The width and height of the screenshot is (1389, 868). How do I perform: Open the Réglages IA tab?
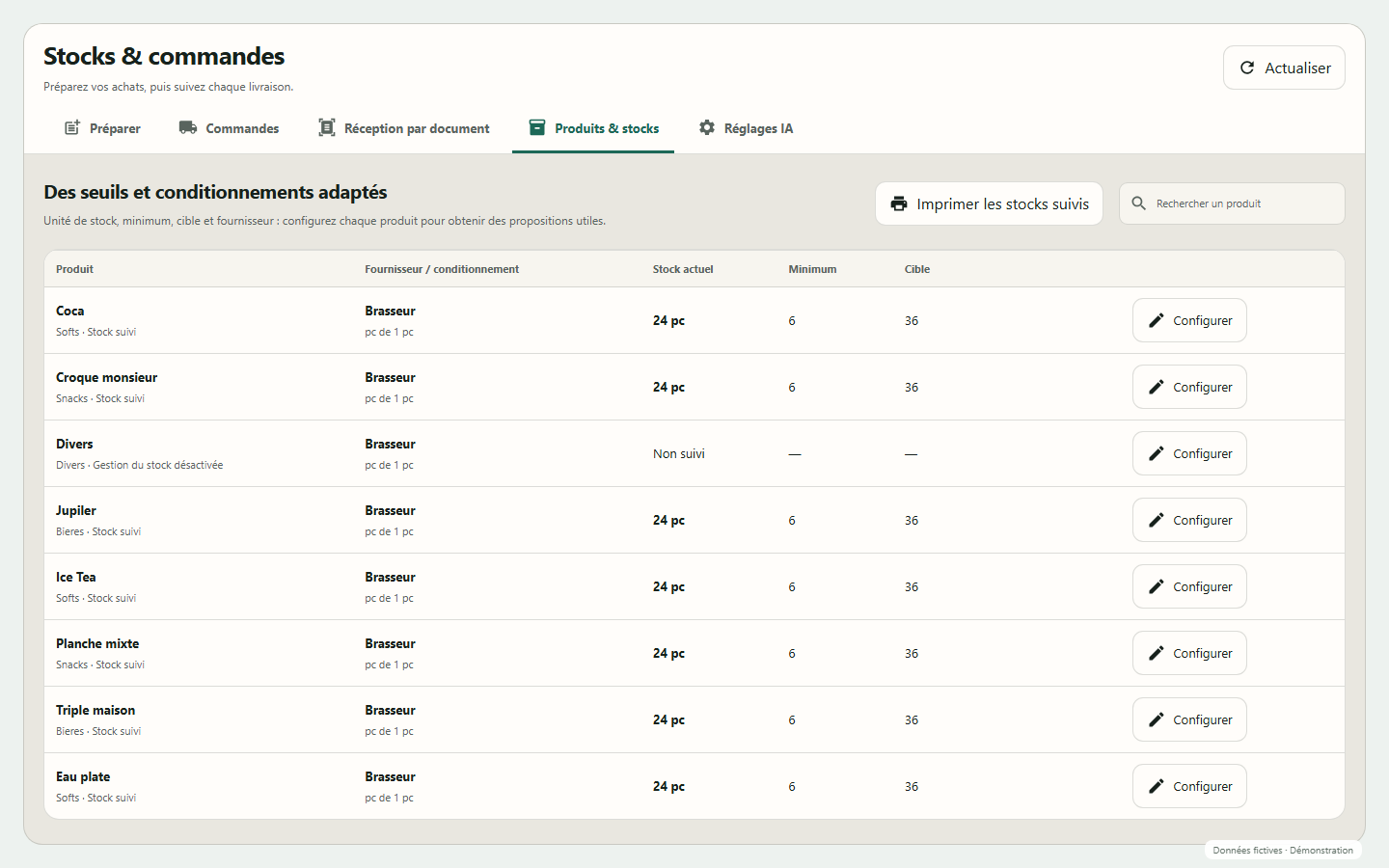point(747,128)
